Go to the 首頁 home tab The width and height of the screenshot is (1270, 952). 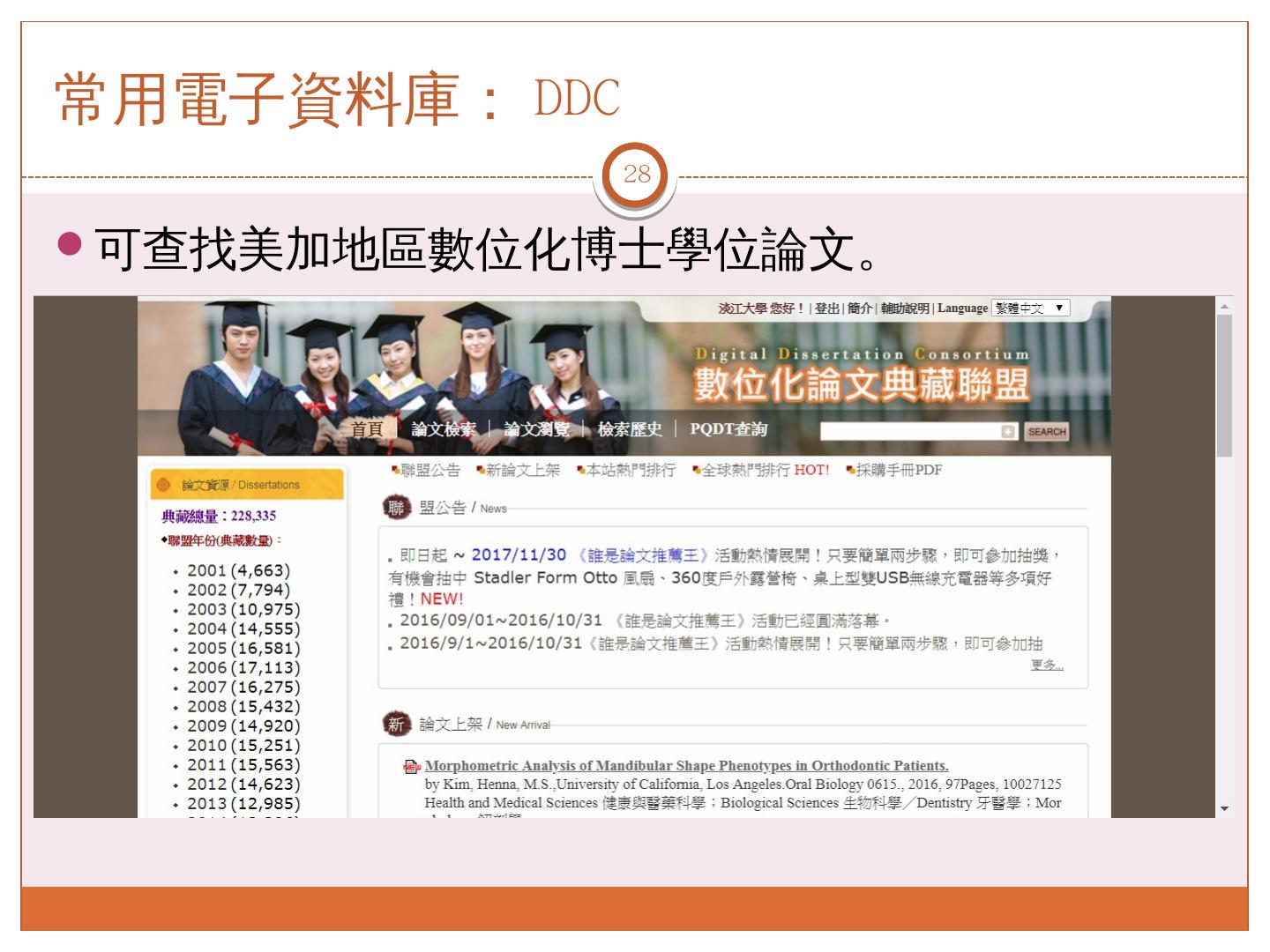pyautogui.click(x=367, y=429)
